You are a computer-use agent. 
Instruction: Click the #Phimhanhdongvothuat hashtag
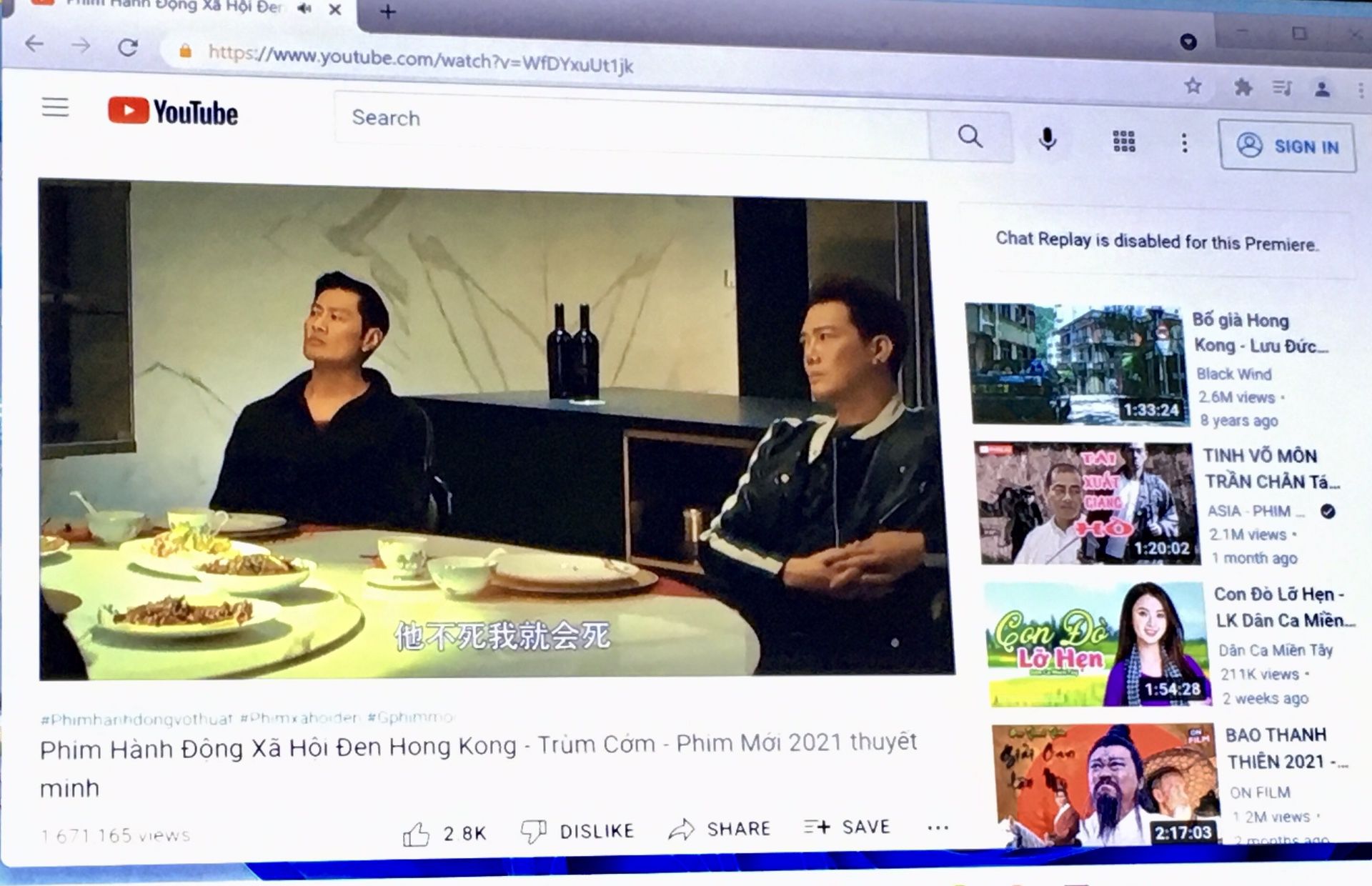click(x=137, y=719)
